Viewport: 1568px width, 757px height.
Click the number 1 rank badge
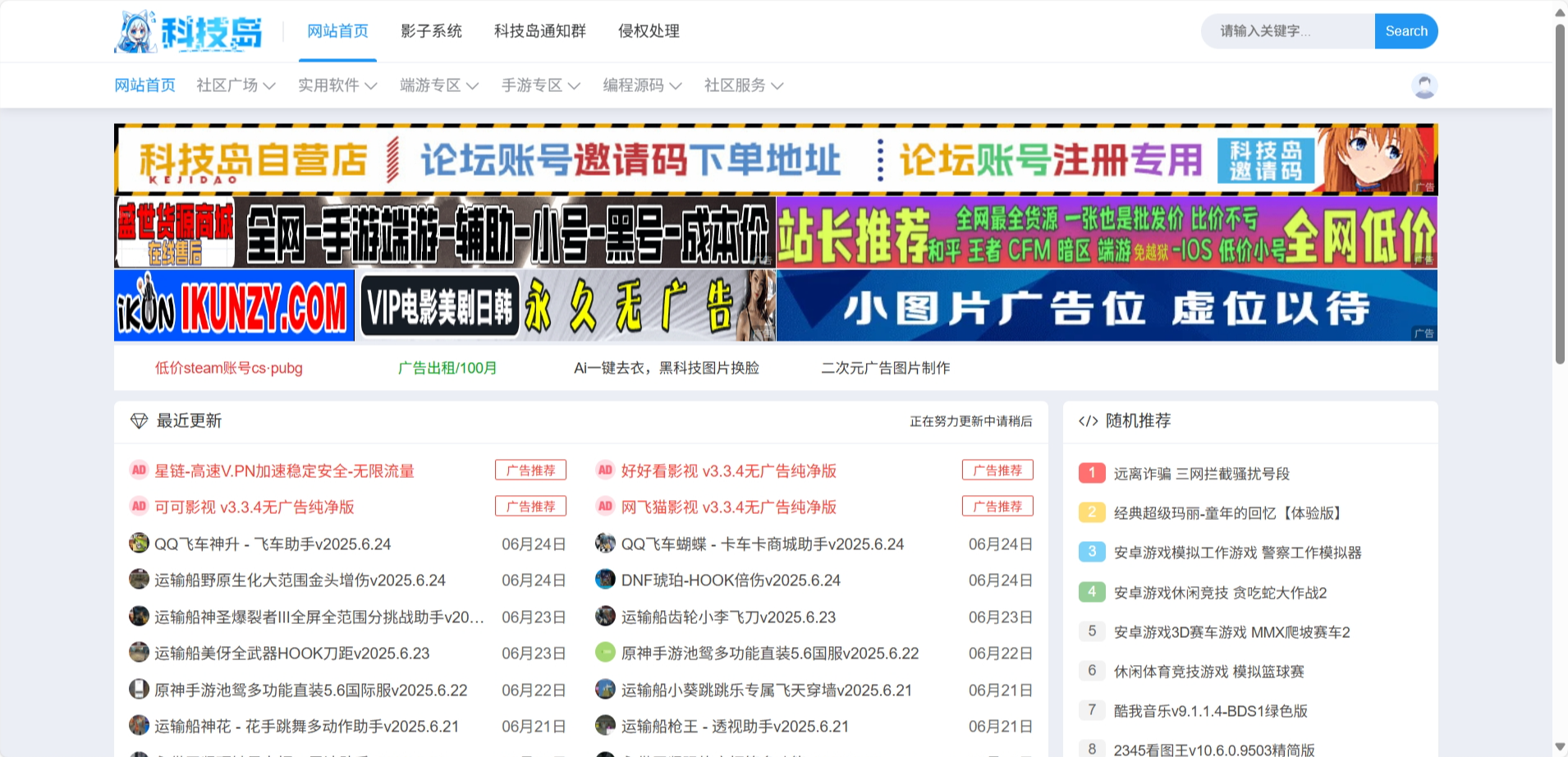coord(1091,473)
